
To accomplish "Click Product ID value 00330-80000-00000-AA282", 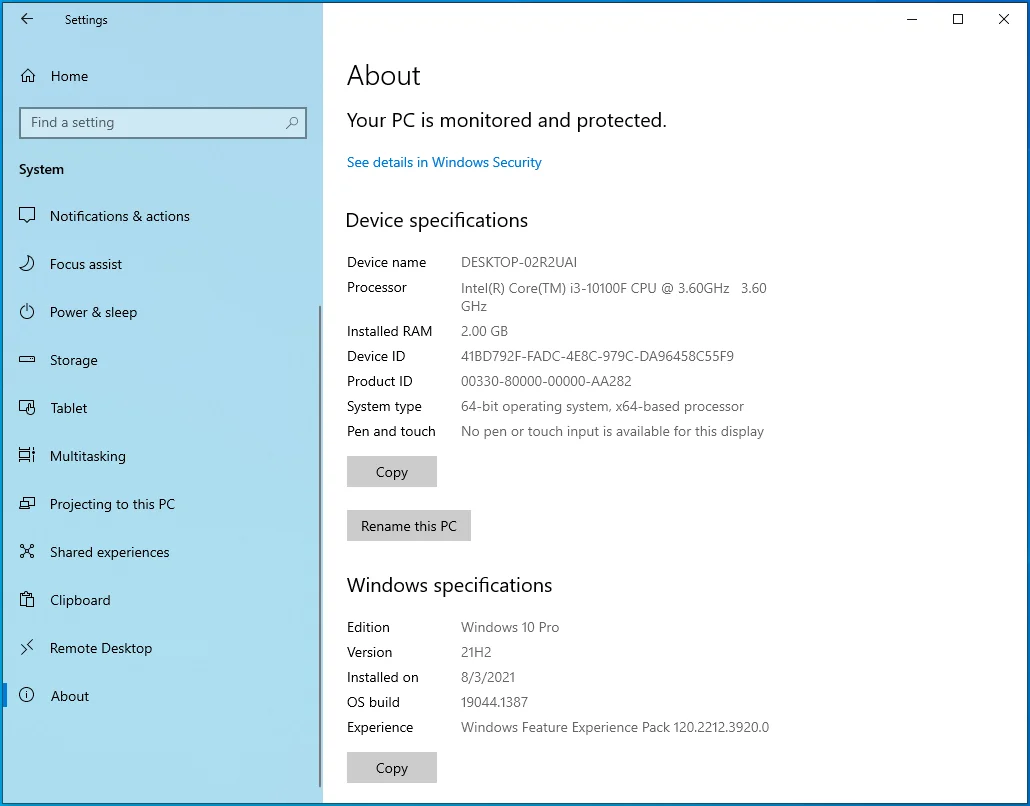I will coord(546,381).
